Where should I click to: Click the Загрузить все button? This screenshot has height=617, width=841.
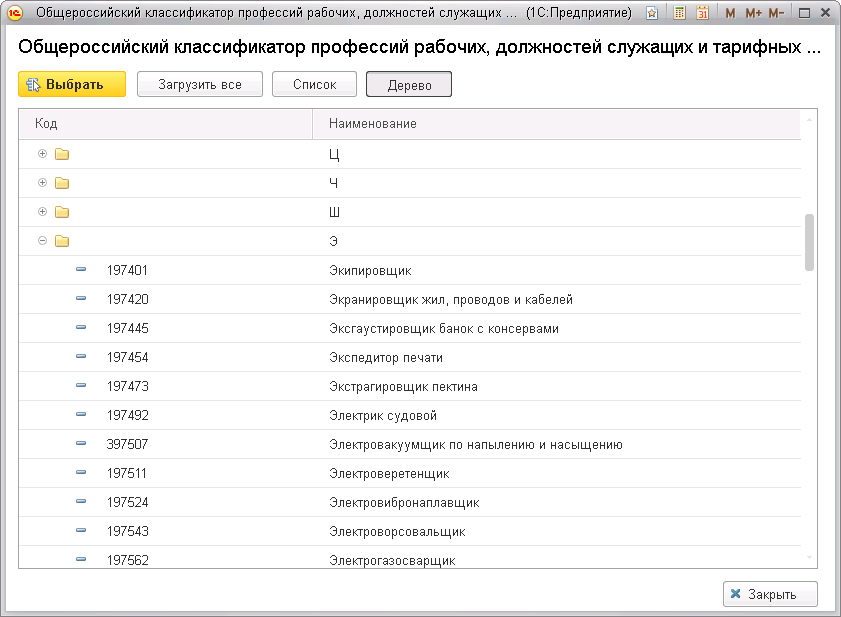coord(200,85)
